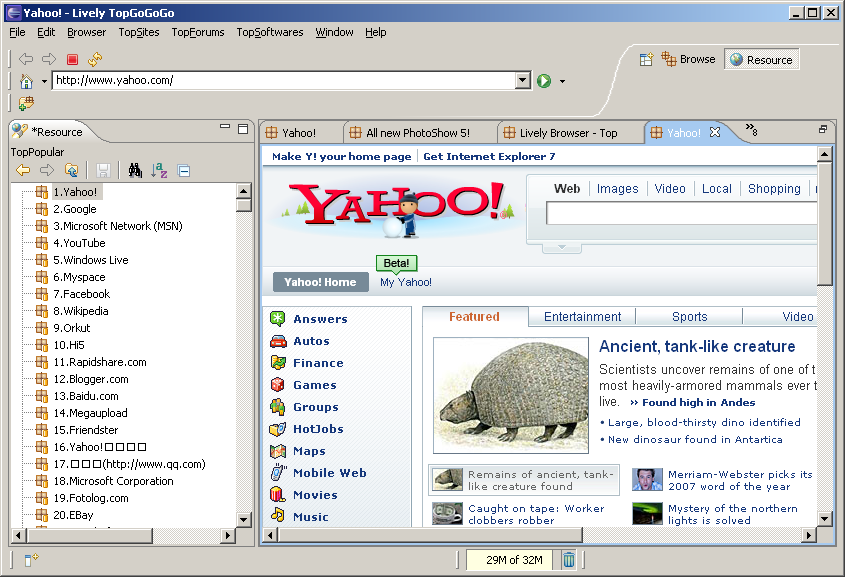Select 20.EBay in the tree
Image resolution: width=845 pixels, height=577 pixels.
(73, 515)
